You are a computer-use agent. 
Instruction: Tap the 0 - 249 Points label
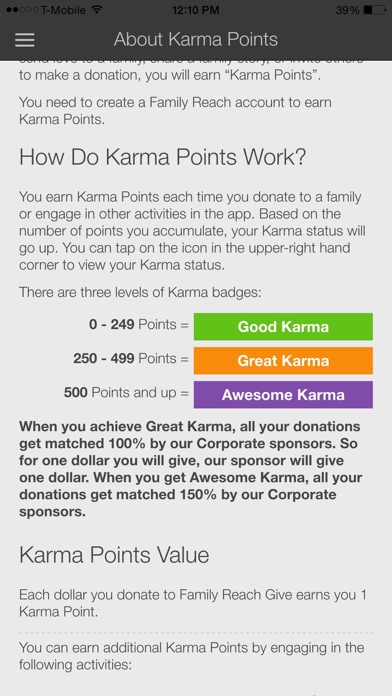(139, 325)
